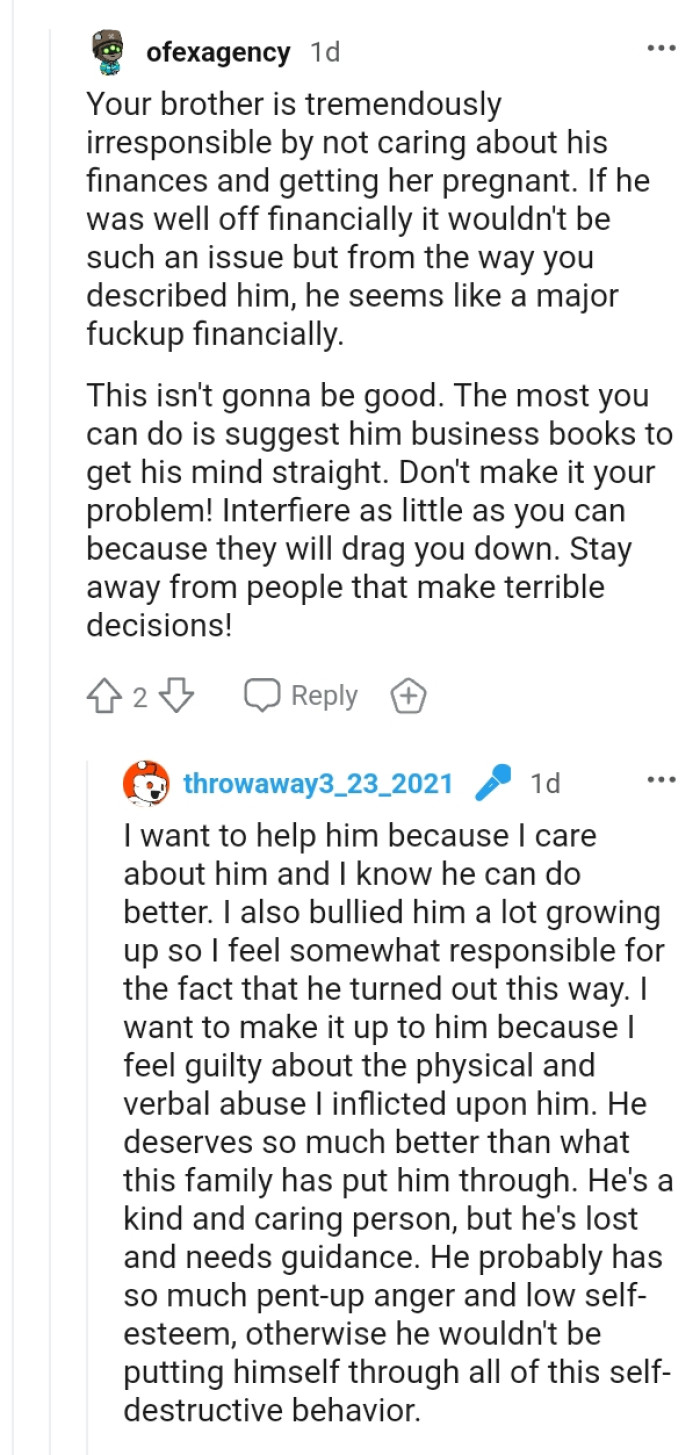
Task: Open the three-dot menu on throwaway3_23_2021's reply
Action: click(x=661, y=782)
